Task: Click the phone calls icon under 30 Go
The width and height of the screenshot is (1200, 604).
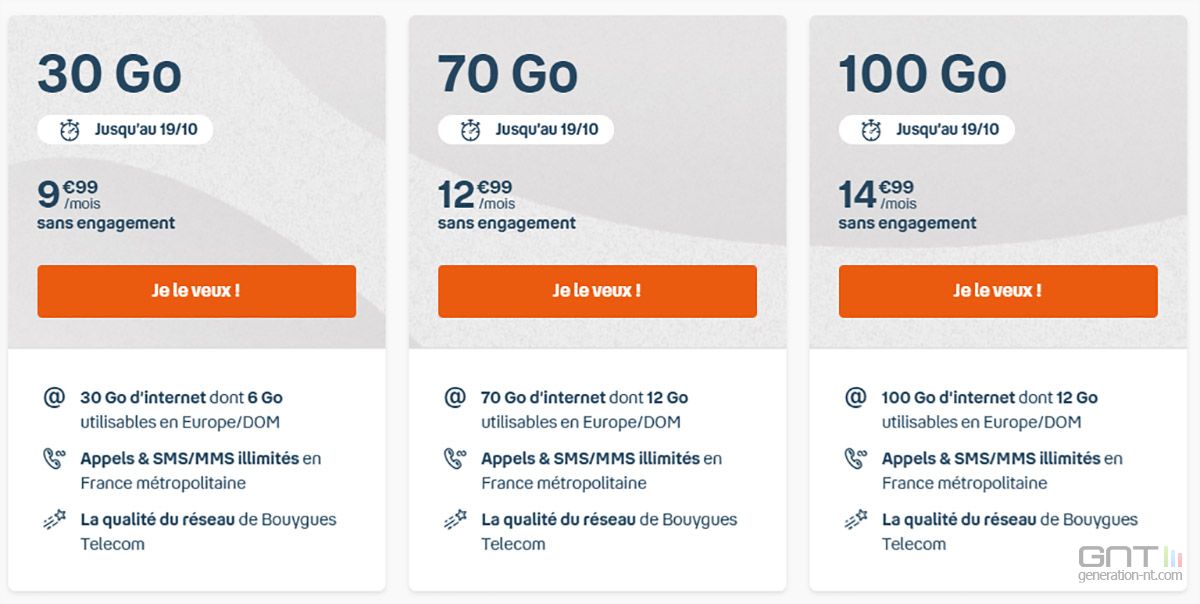Action: [54, 459]
